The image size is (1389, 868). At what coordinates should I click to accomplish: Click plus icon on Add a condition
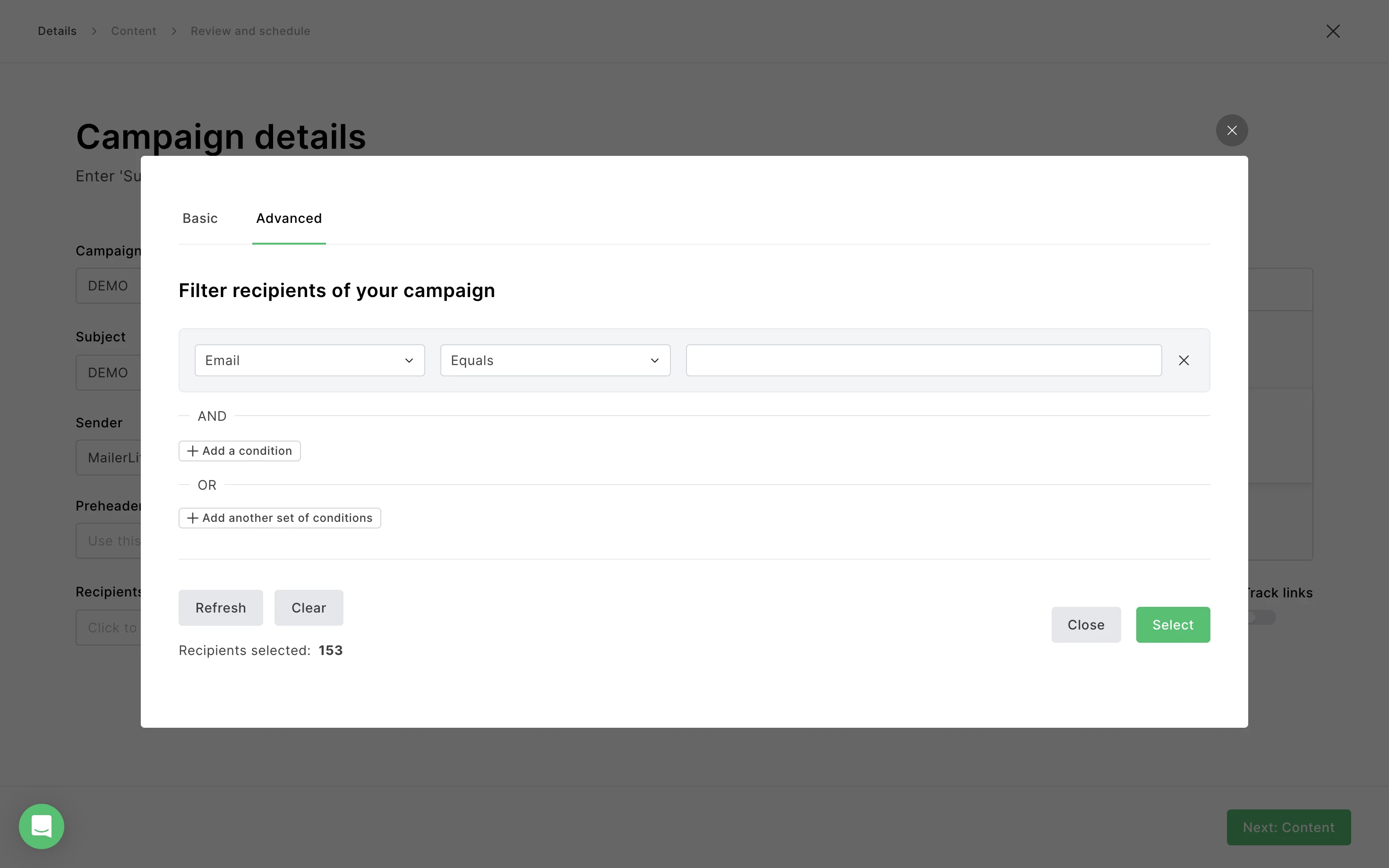[x=193, y=451]
